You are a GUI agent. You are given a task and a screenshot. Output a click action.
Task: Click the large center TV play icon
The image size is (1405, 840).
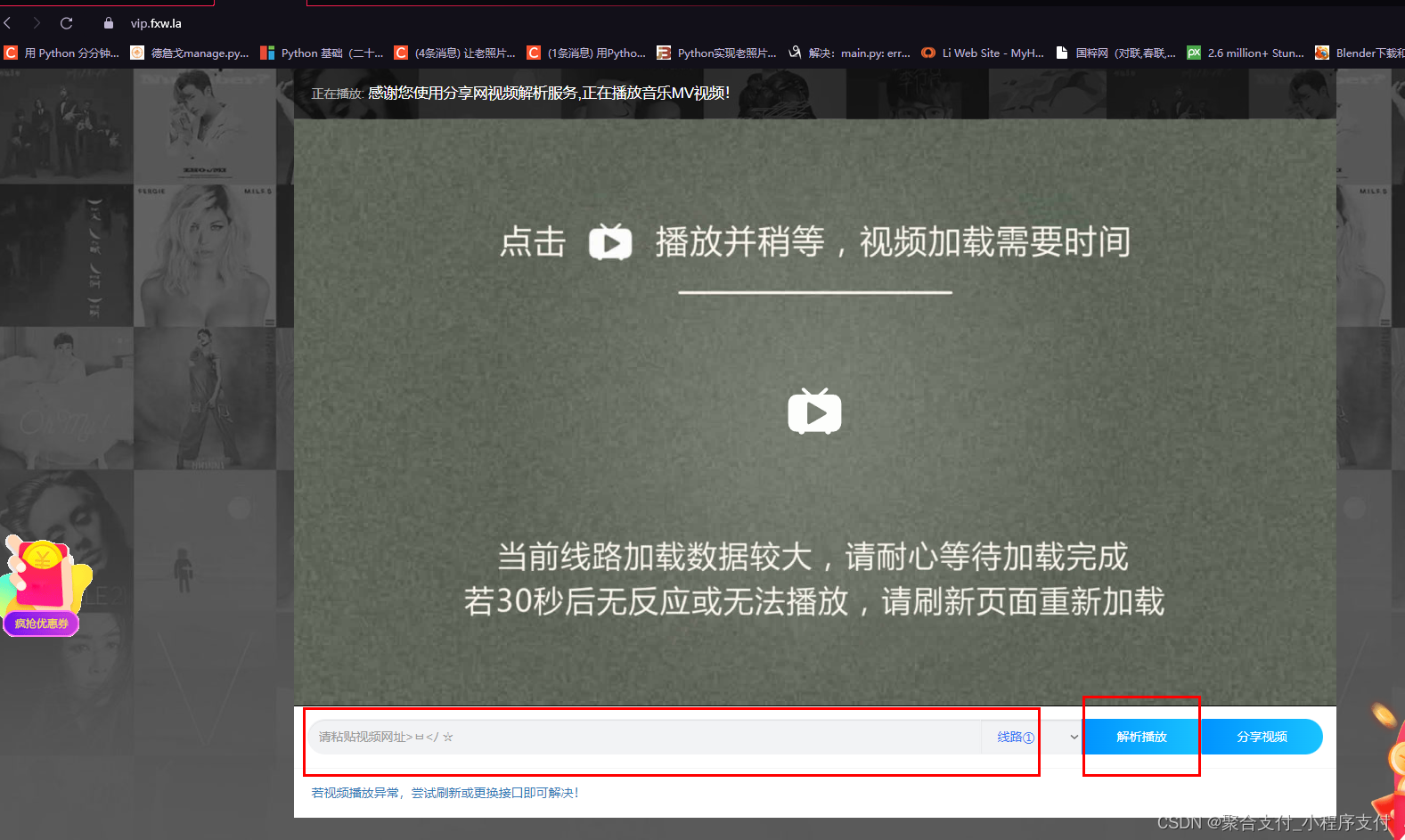814,412
